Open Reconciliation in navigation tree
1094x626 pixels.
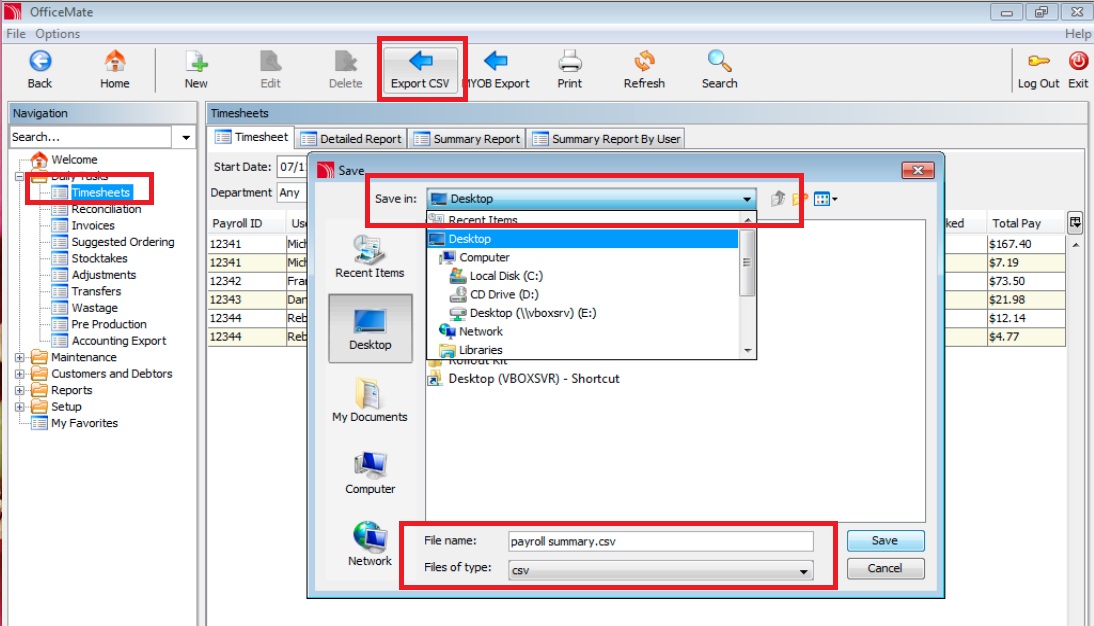click(x=106, y=209)
